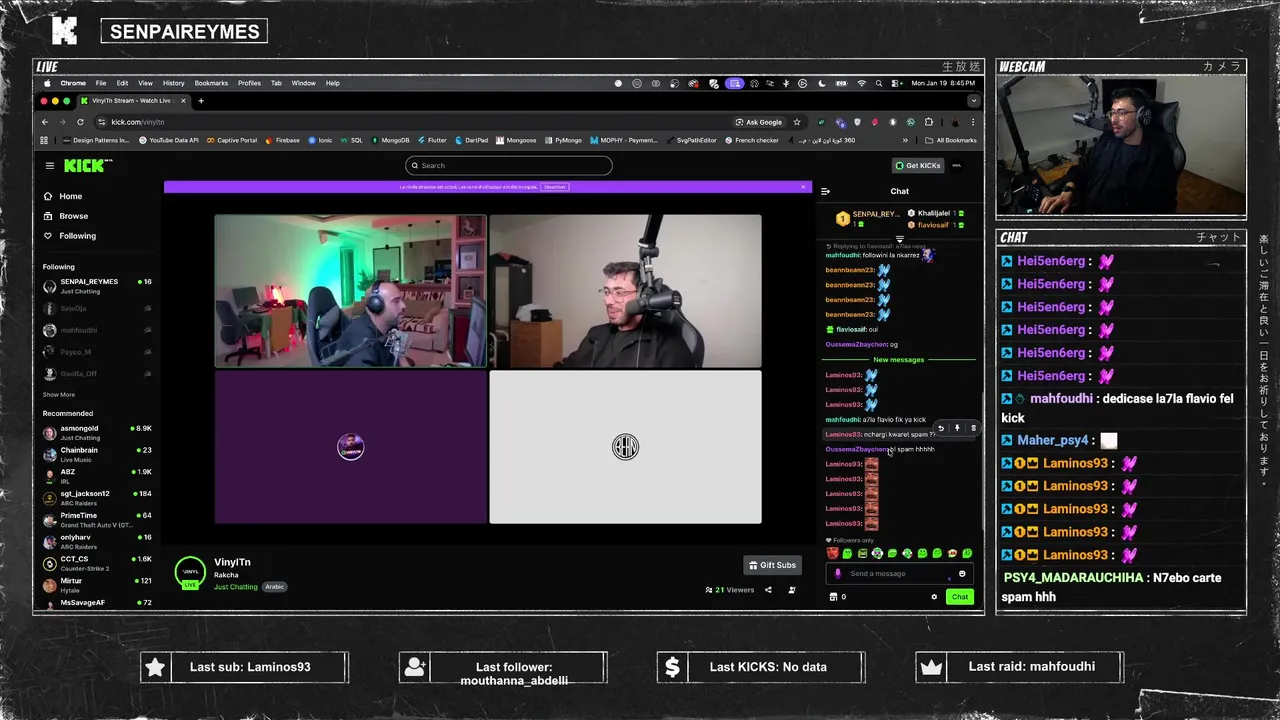
Task: Click Ask Google in the address bar
Action: pyautogui.click(x=758, y=122)
